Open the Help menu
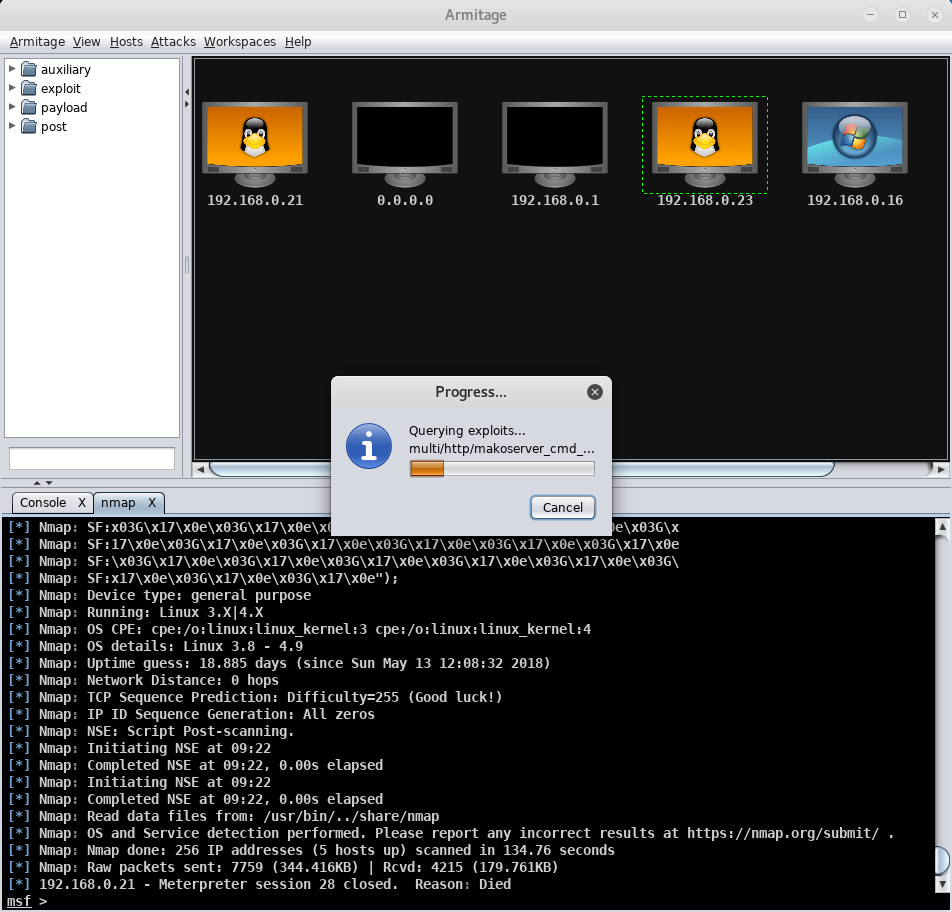Viewport: 952px width, 912px height. [x=298, y=42]
